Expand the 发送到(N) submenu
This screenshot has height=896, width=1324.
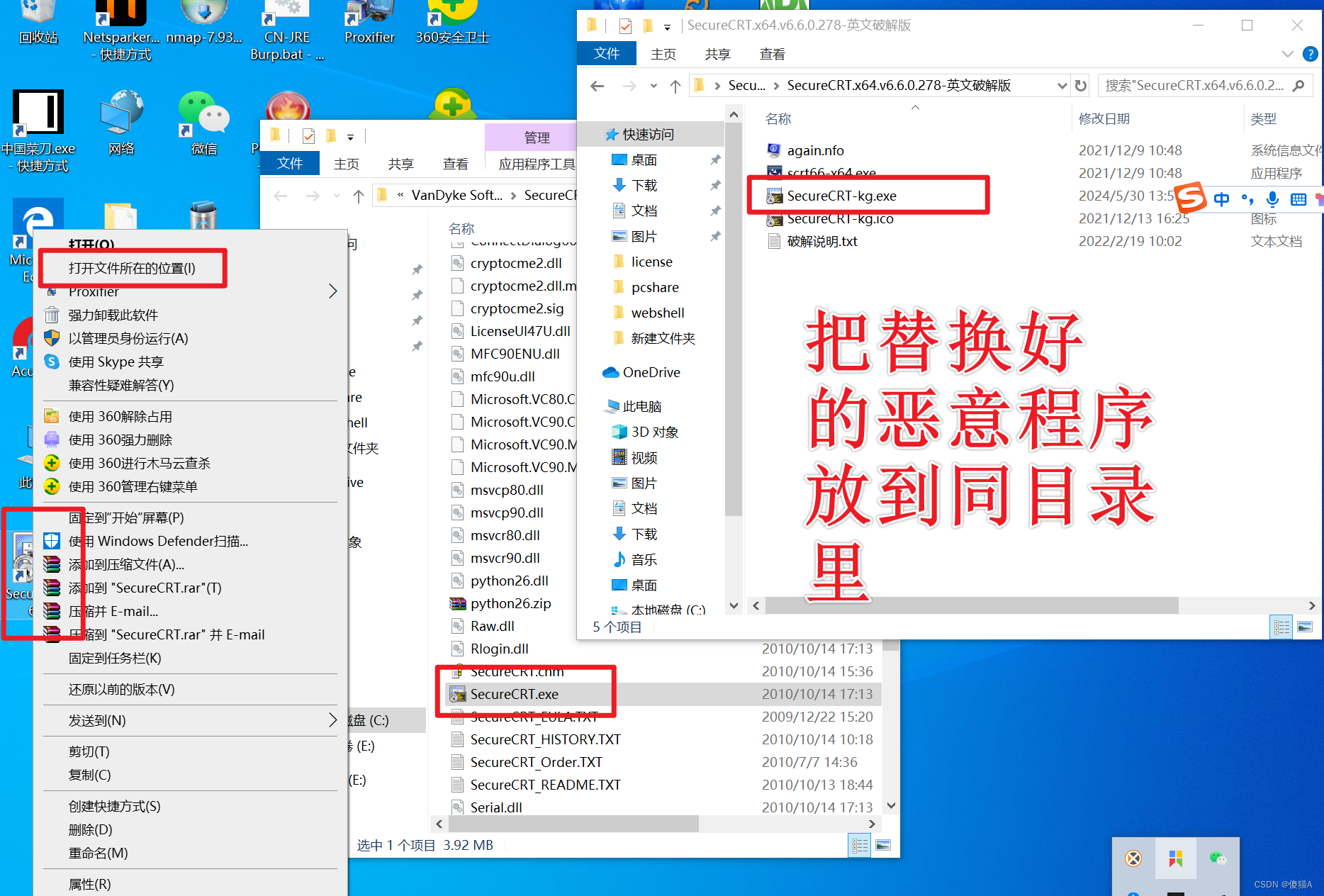[333, 720]
